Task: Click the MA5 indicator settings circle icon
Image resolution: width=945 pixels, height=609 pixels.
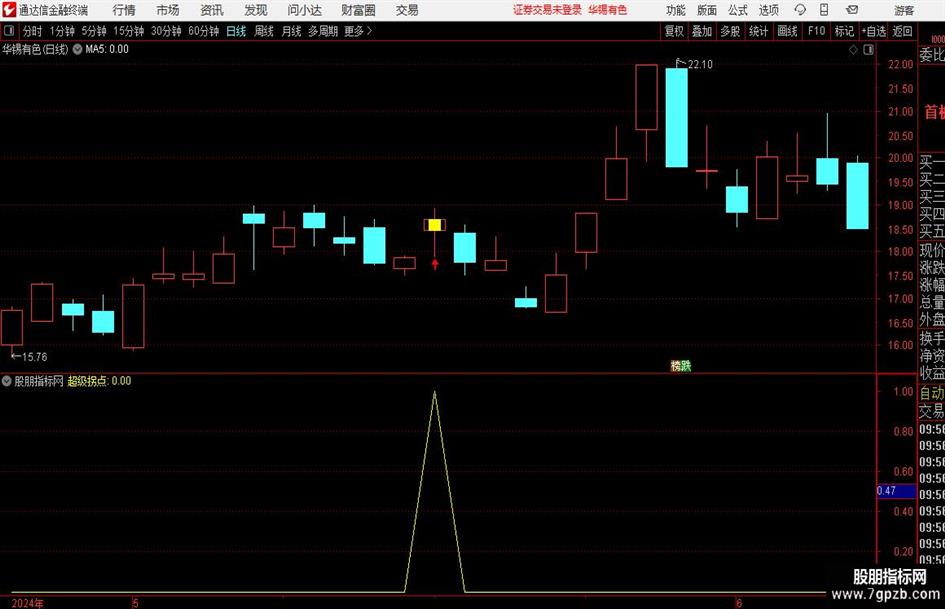Action: [x=77, y=49]
